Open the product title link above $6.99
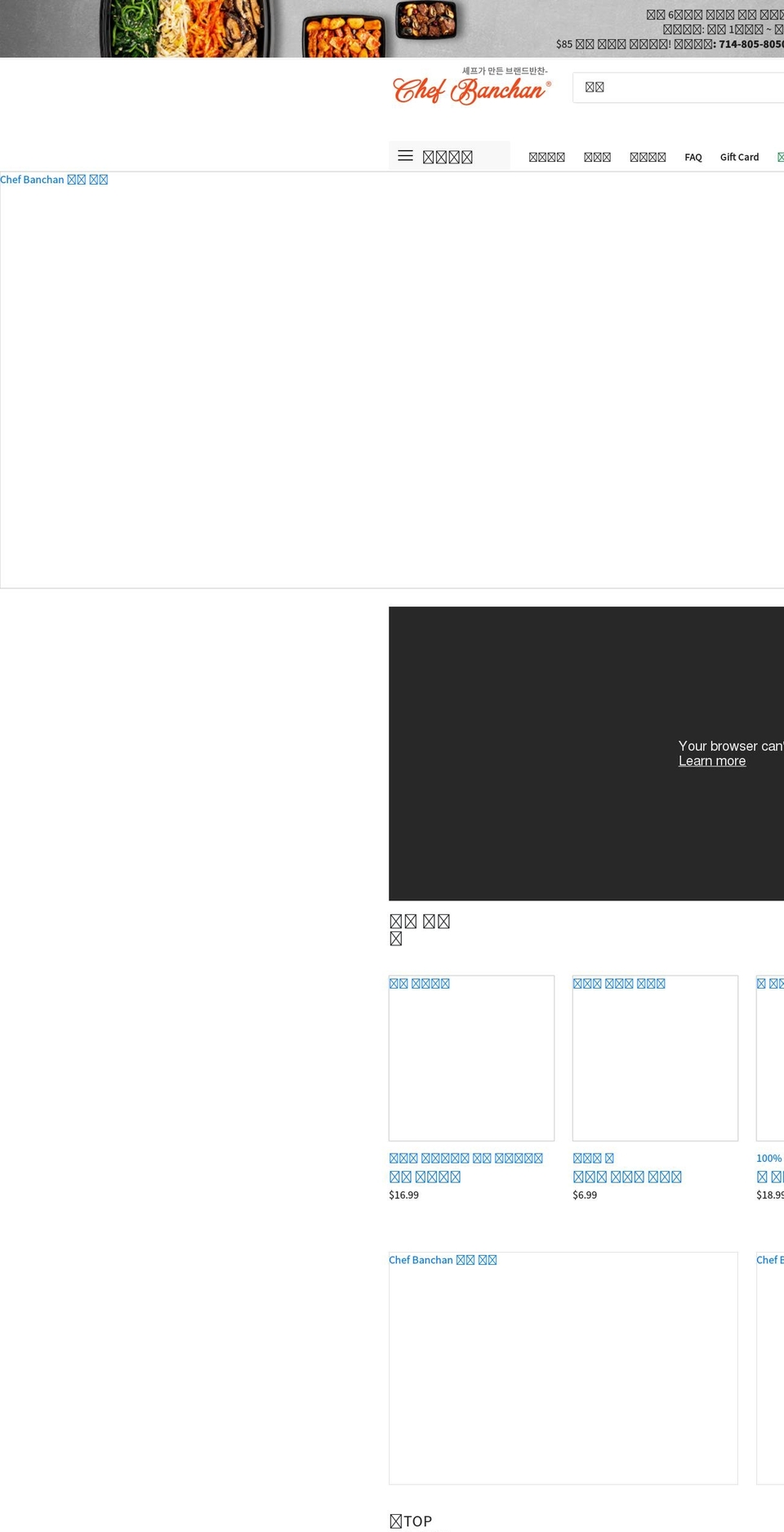 627,1177
